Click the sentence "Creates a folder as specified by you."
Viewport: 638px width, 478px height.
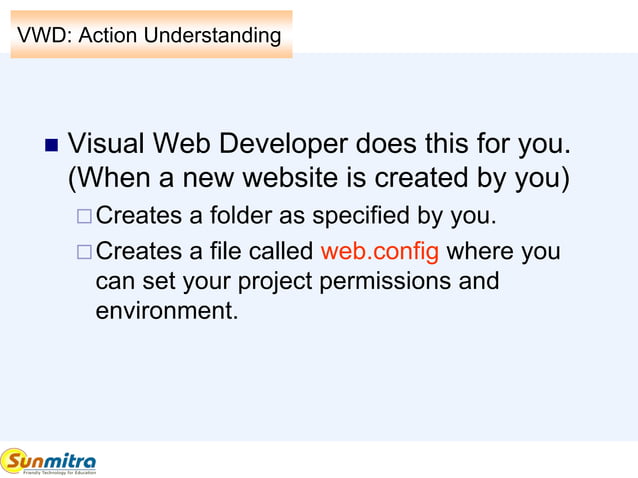click(x=296, y=216)
